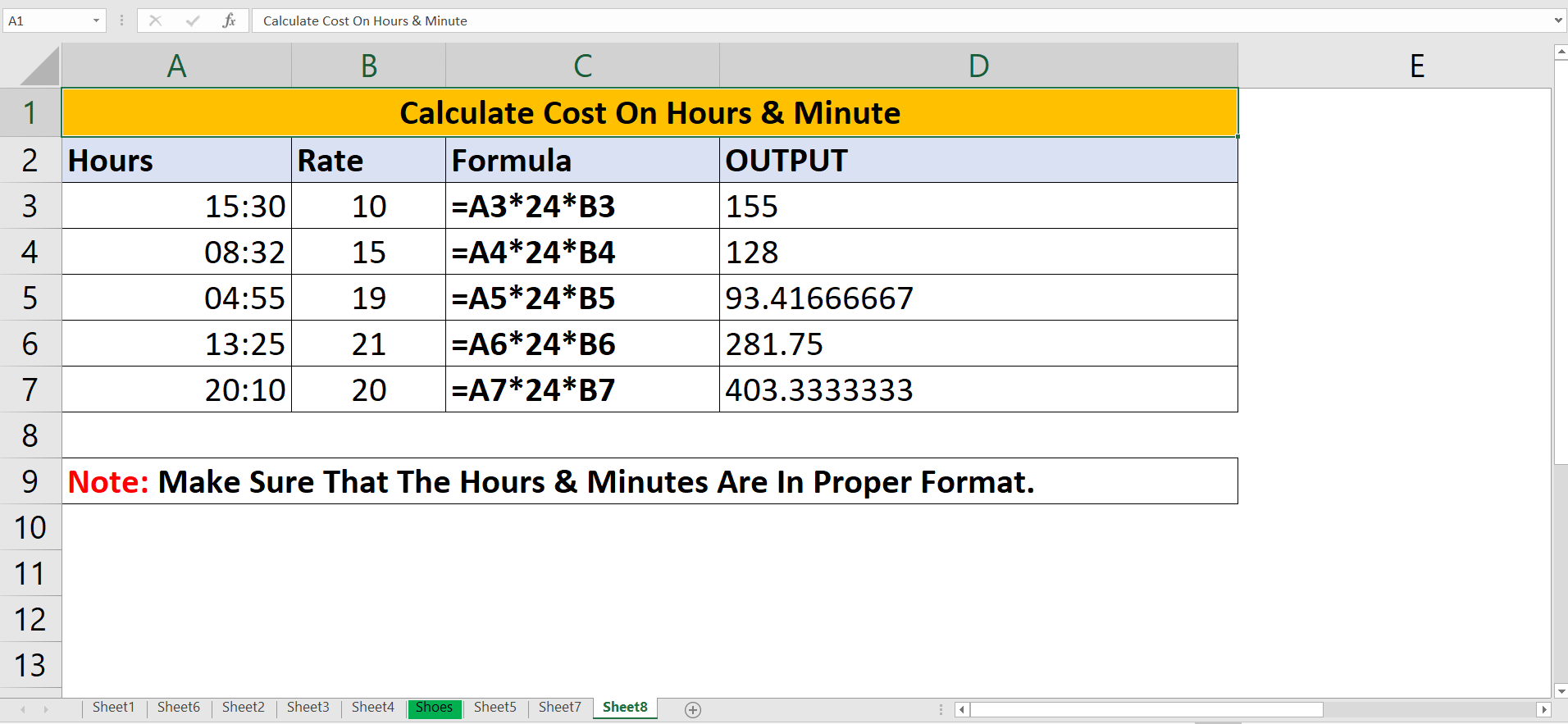This screenshot has height=724, width=1568.
Task: Click the formula cell =A7*24*B7
Action: point(583,389)
